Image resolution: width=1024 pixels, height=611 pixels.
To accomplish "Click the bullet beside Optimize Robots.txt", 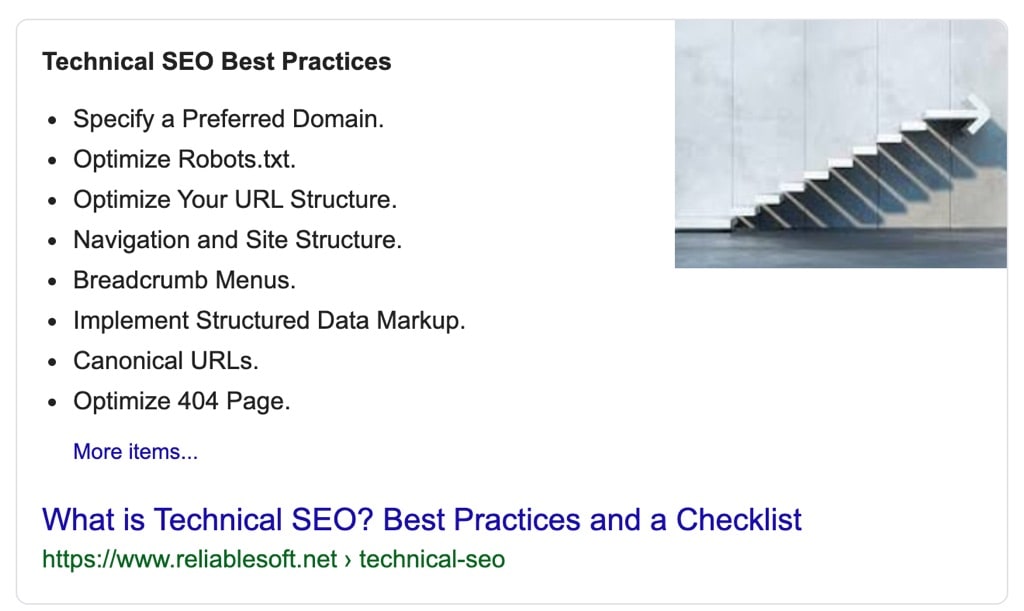I will (52, 161).
